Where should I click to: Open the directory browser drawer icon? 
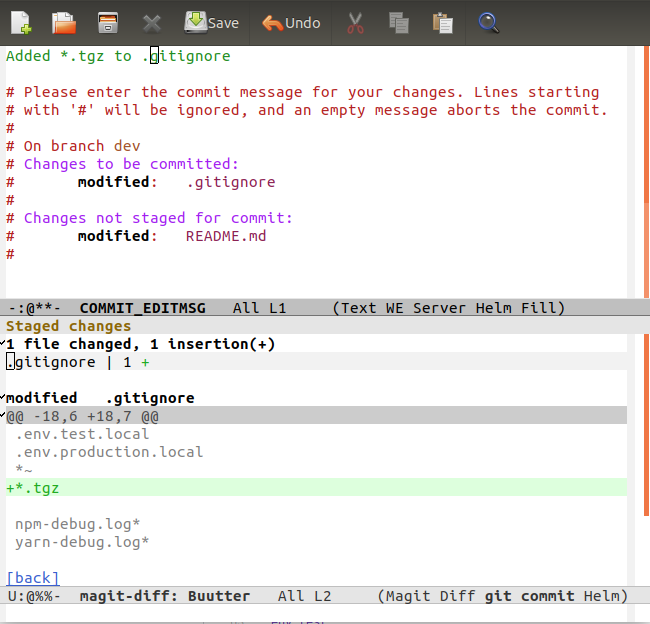pyautogui.click(x=108, y=22)
